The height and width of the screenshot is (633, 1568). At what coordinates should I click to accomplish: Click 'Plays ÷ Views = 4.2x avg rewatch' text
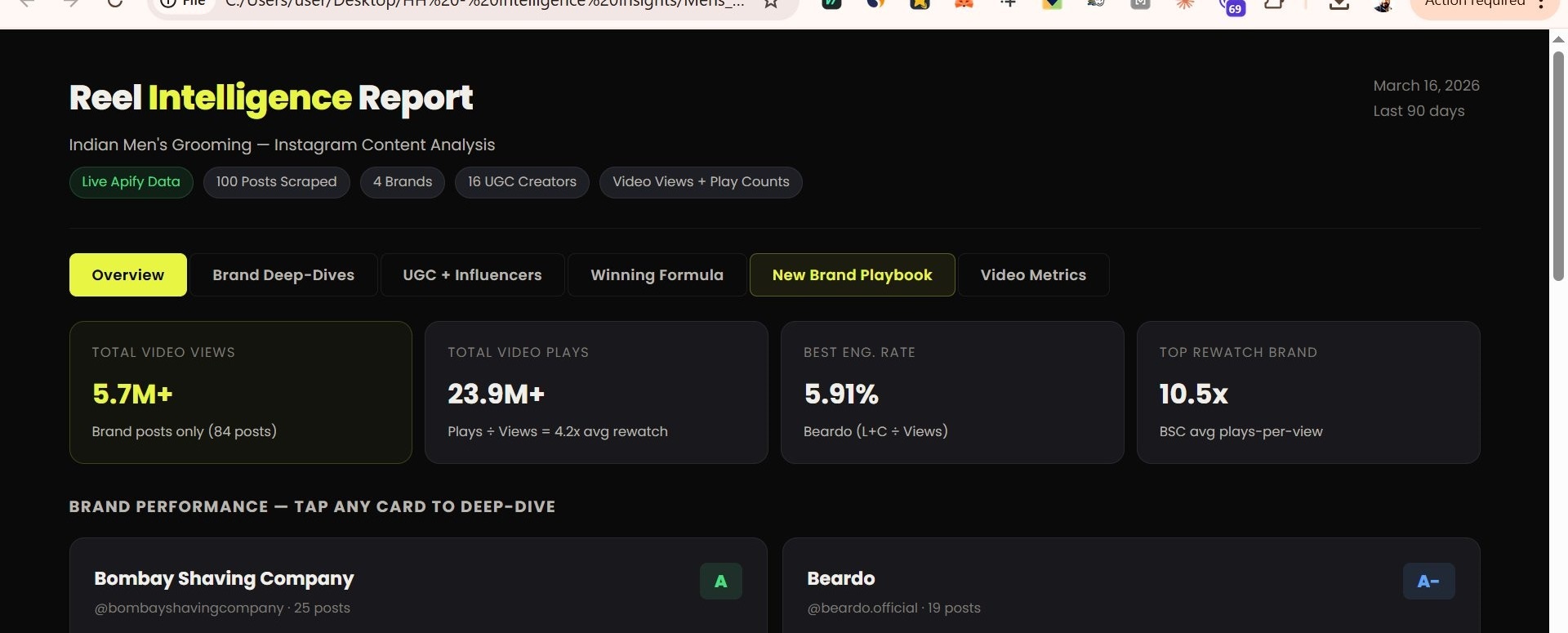click(x=558, y=431)
